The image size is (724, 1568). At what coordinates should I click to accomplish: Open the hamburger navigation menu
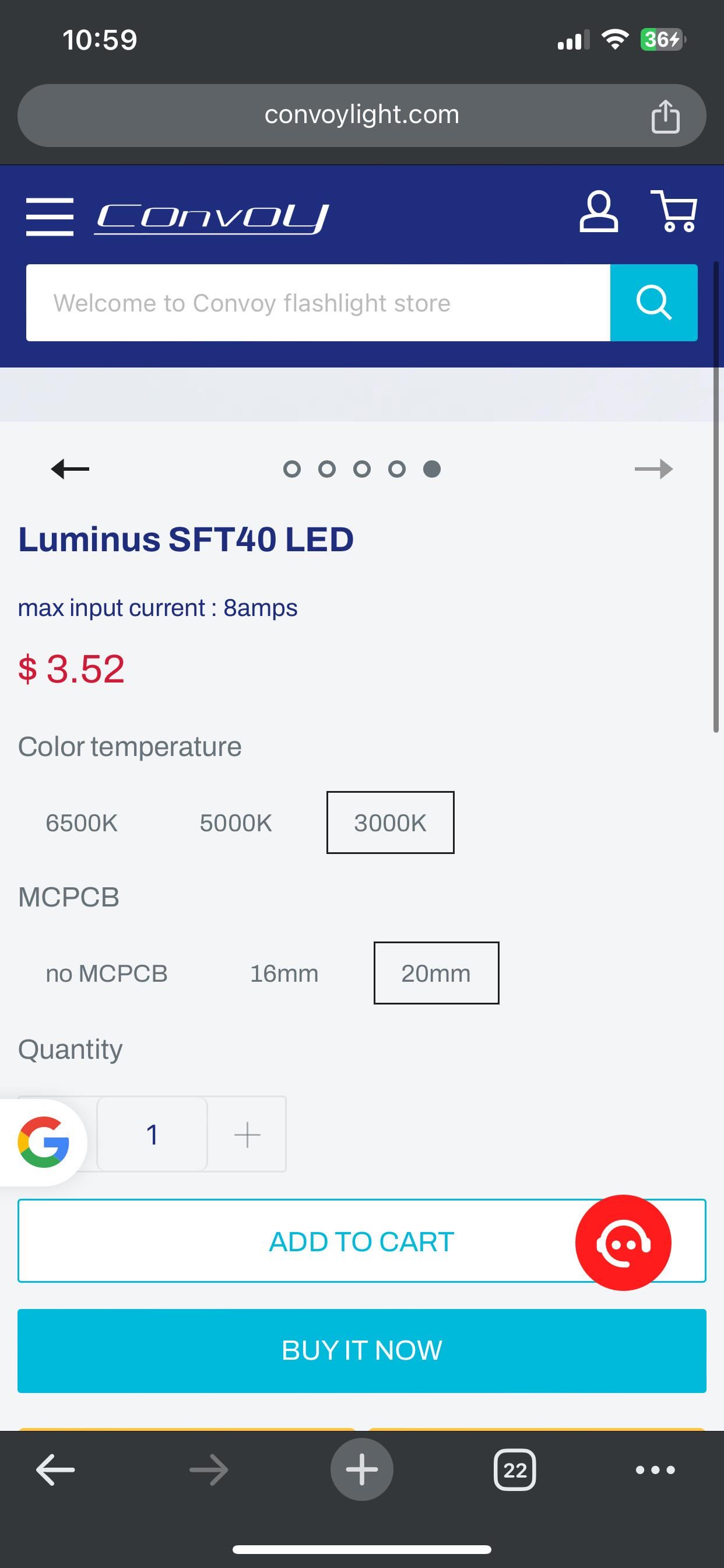50,216
